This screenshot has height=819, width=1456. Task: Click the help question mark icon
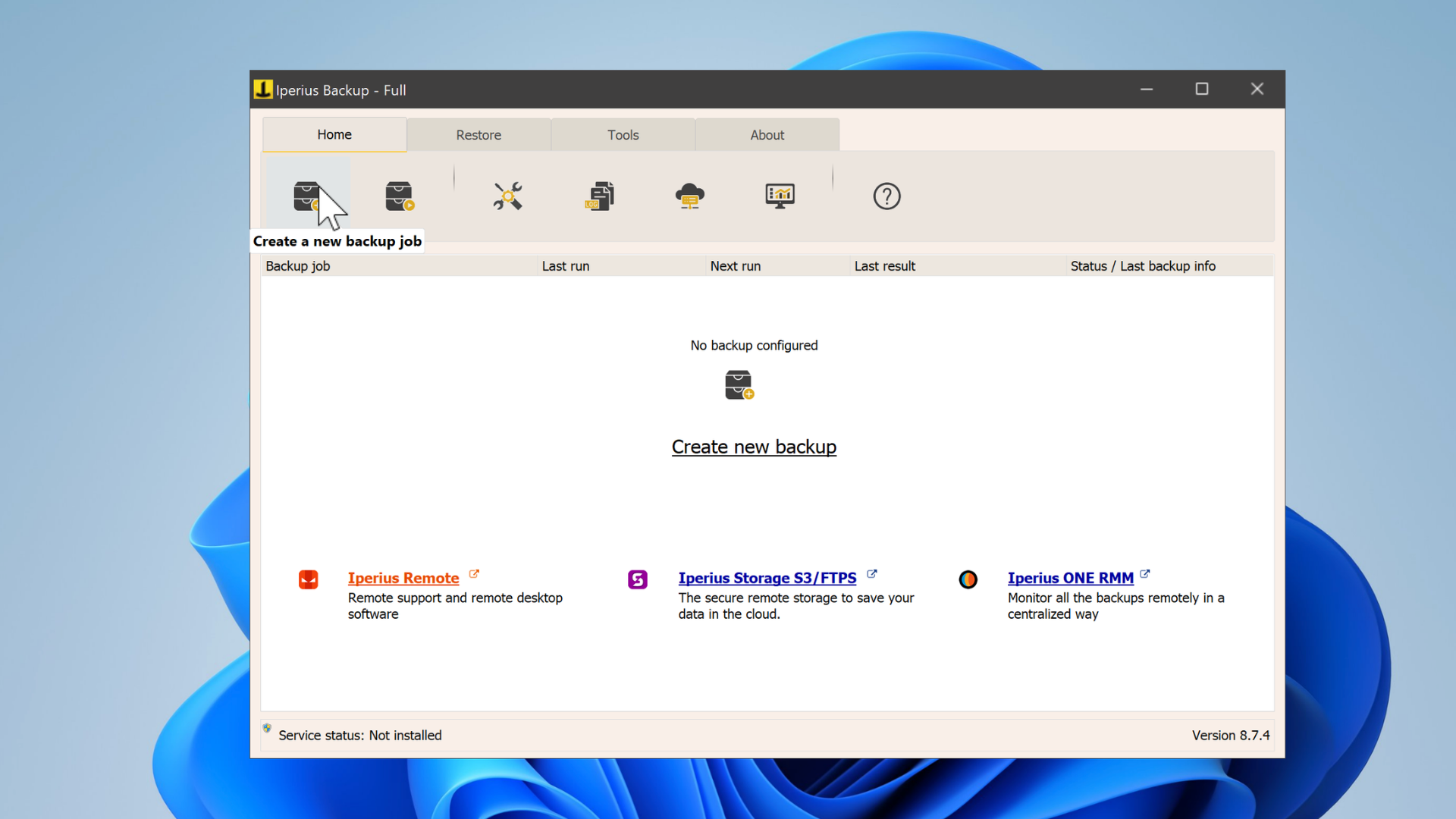coord(886,196)
